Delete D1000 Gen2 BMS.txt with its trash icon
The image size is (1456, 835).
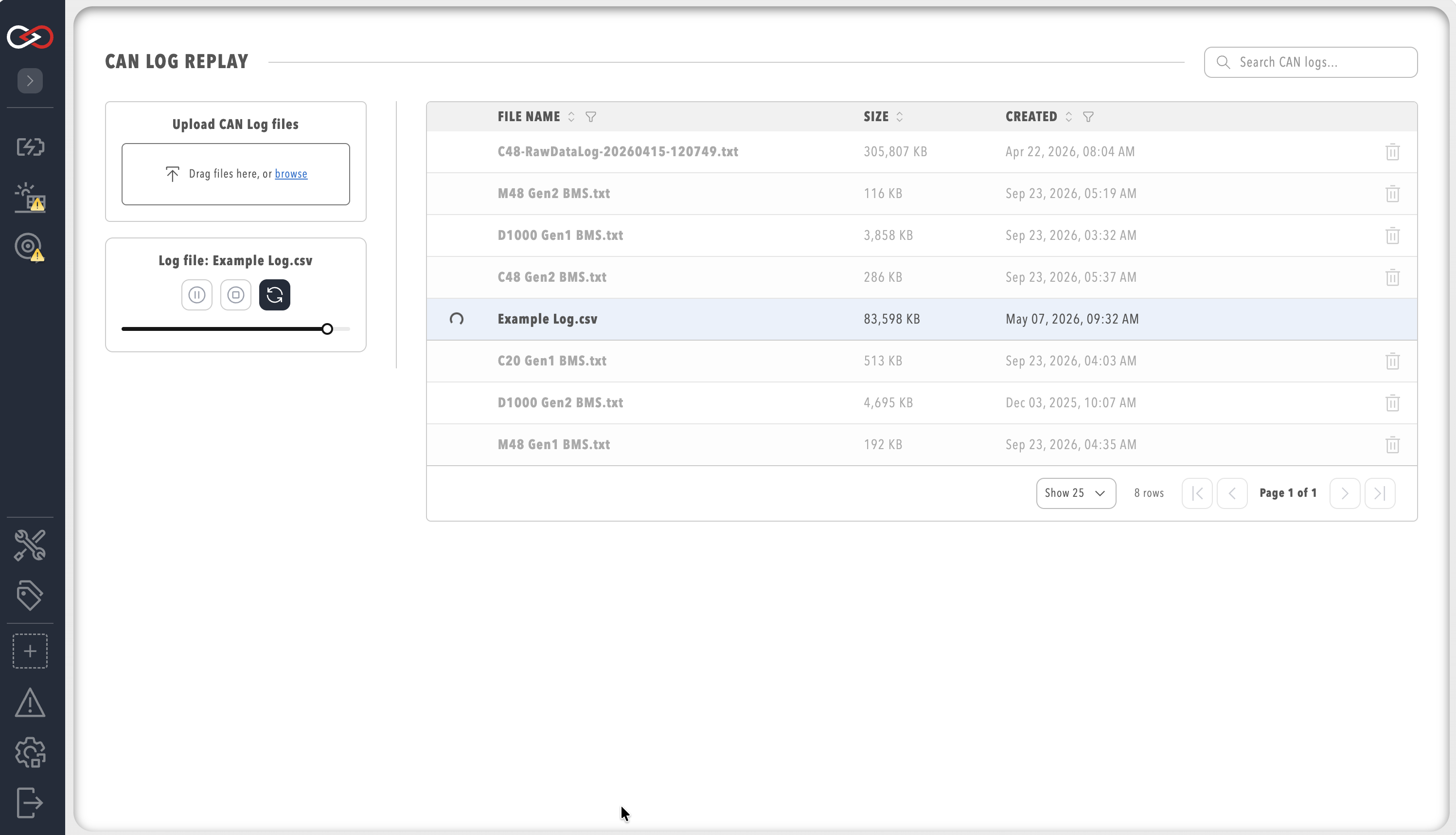pos(1392,403)
